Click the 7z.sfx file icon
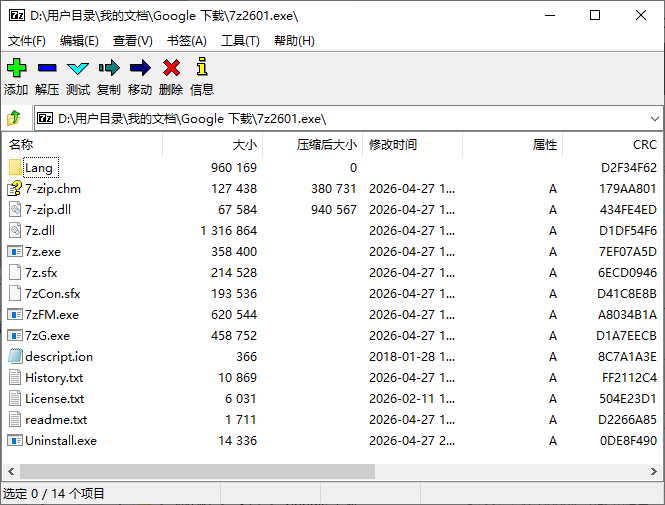 point(15,272)
